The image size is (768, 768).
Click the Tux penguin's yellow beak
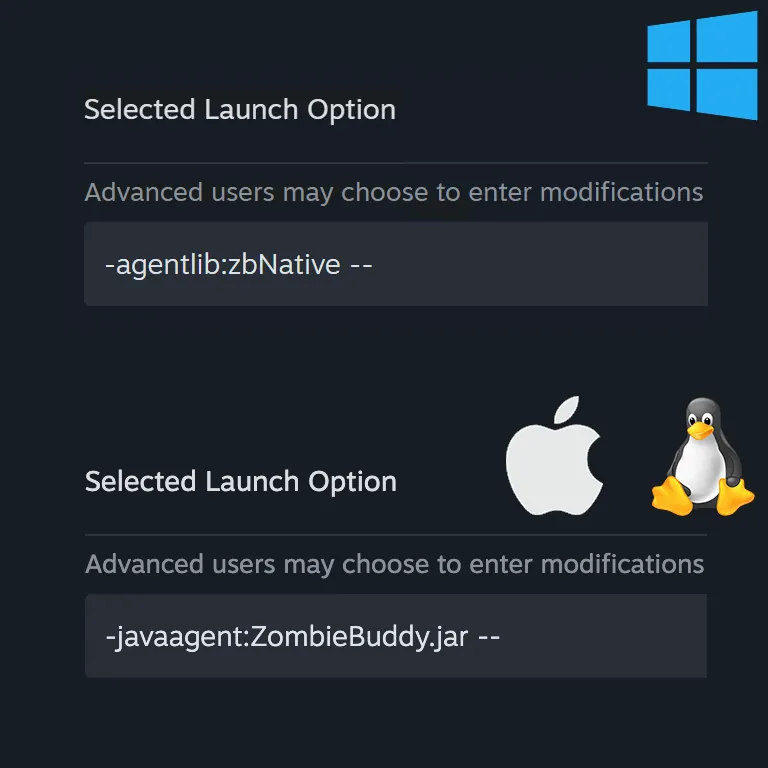(x=700, y=431)
